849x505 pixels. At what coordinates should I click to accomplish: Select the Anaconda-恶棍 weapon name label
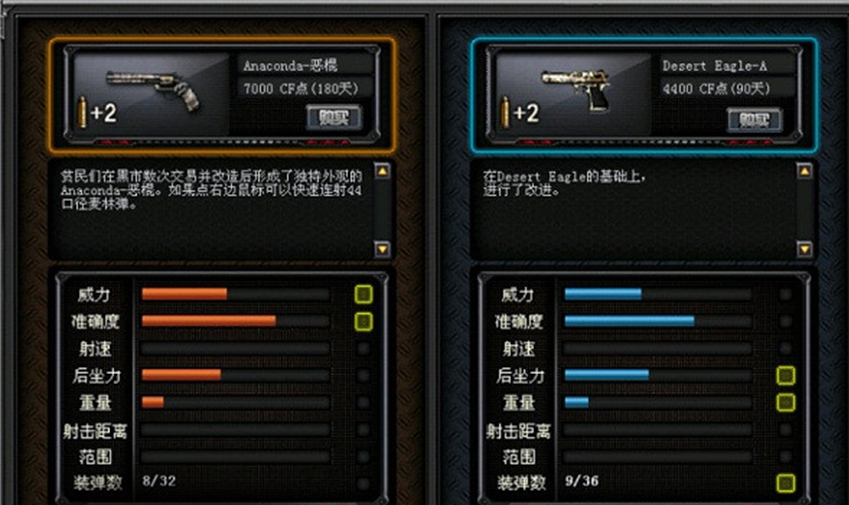(290, 65)
